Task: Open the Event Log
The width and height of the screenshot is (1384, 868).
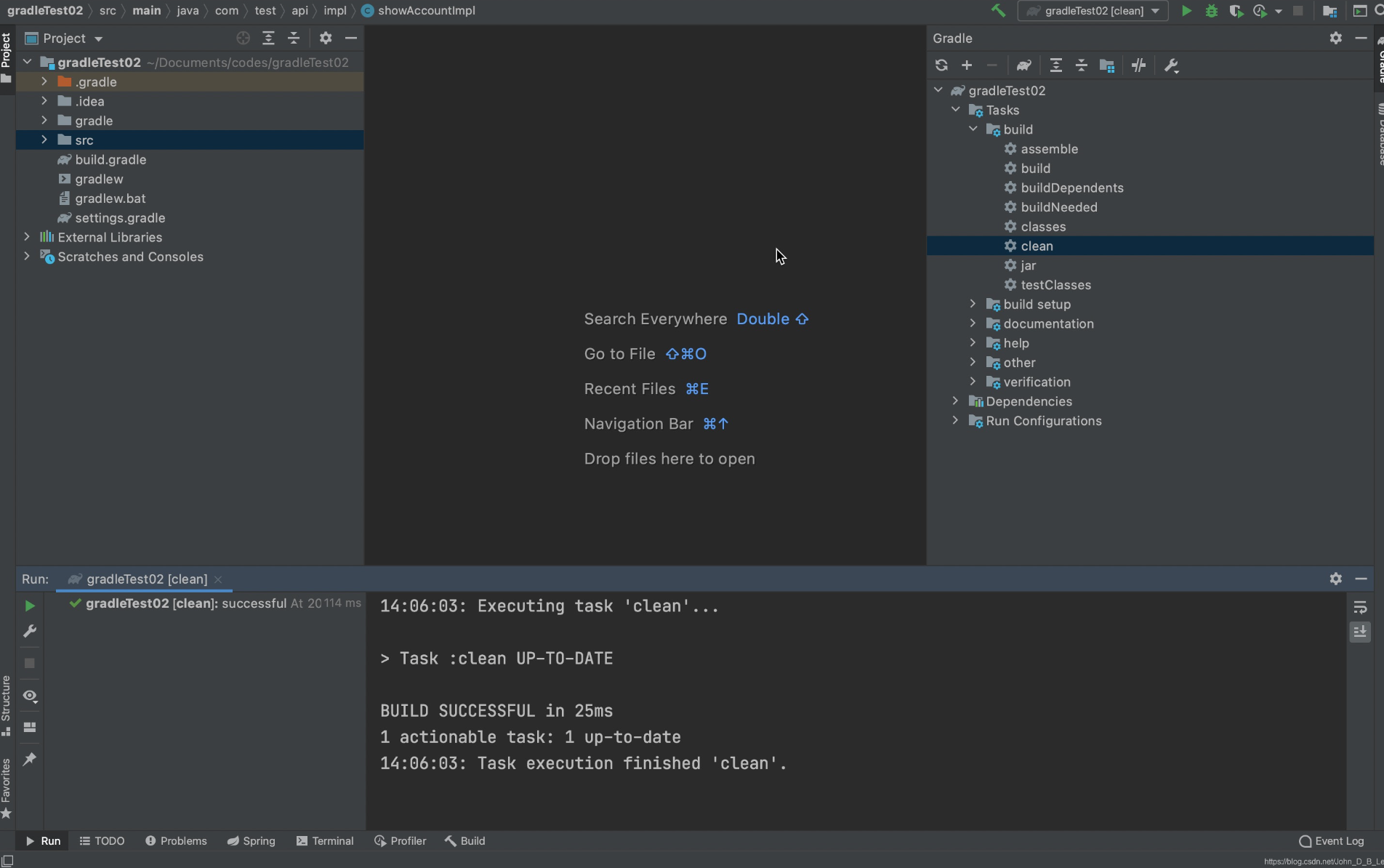Action: [x=1332, y=841]
